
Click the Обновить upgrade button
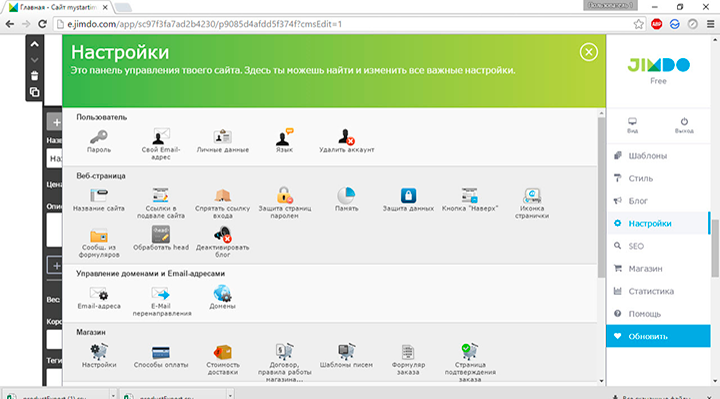coord(658,336)
